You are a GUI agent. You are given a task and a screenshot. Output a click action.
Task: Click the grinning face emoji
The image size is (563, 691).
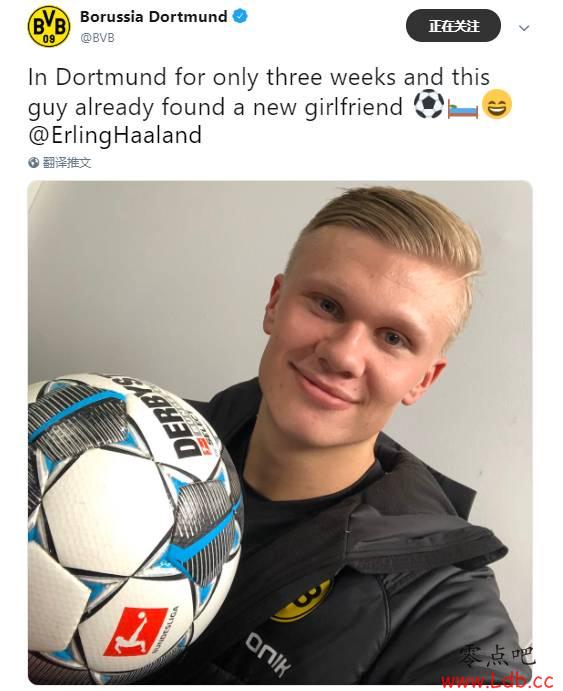tap(497, 105)
